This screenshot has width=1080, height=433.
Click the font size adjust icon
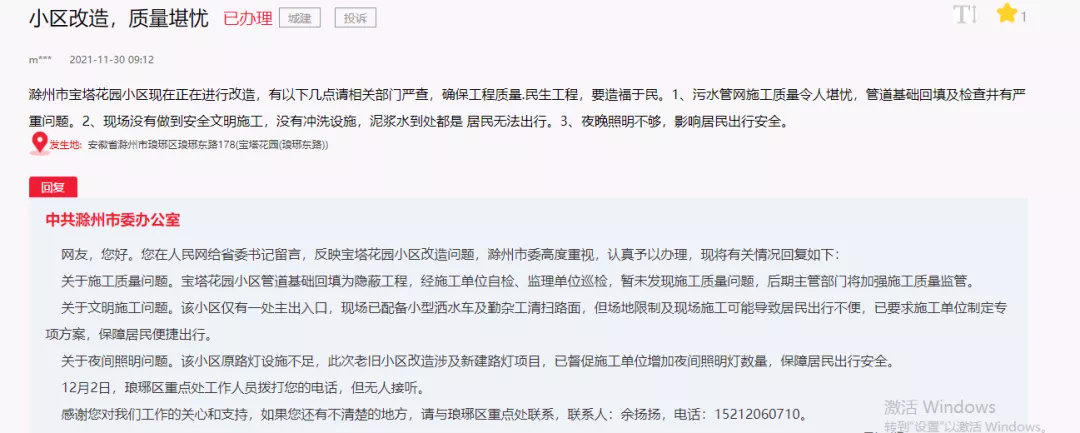click(966, 14)
